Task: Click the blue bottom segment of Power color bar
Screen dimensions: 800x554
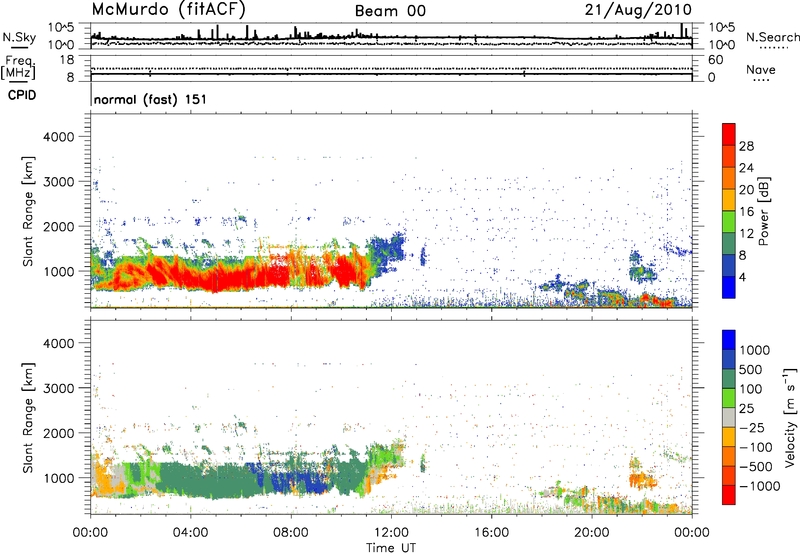Action: 729,287
